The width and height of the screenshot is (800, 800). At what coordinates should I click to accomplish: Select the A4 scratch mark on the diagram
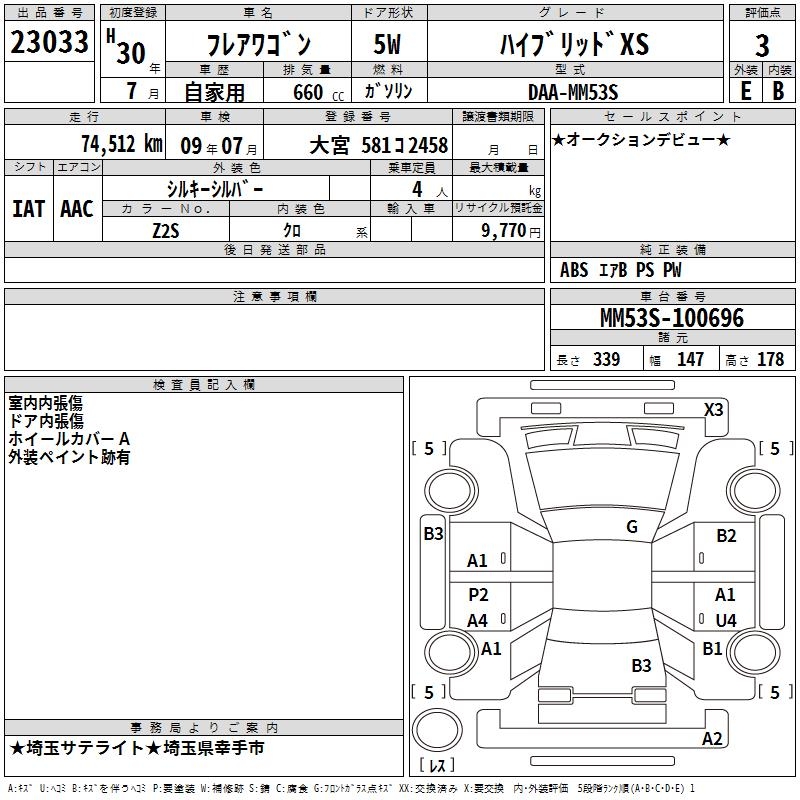[478, 621]
